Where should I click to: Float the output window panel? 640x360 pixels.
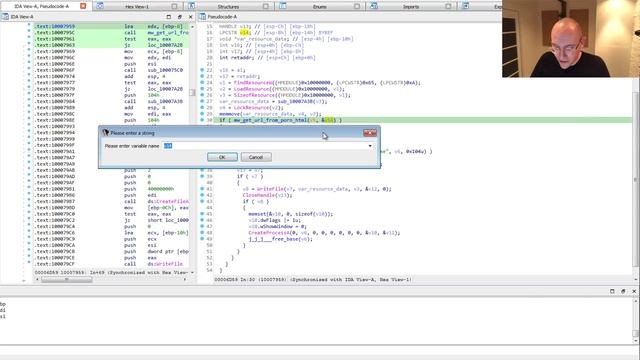pos(623,291)
